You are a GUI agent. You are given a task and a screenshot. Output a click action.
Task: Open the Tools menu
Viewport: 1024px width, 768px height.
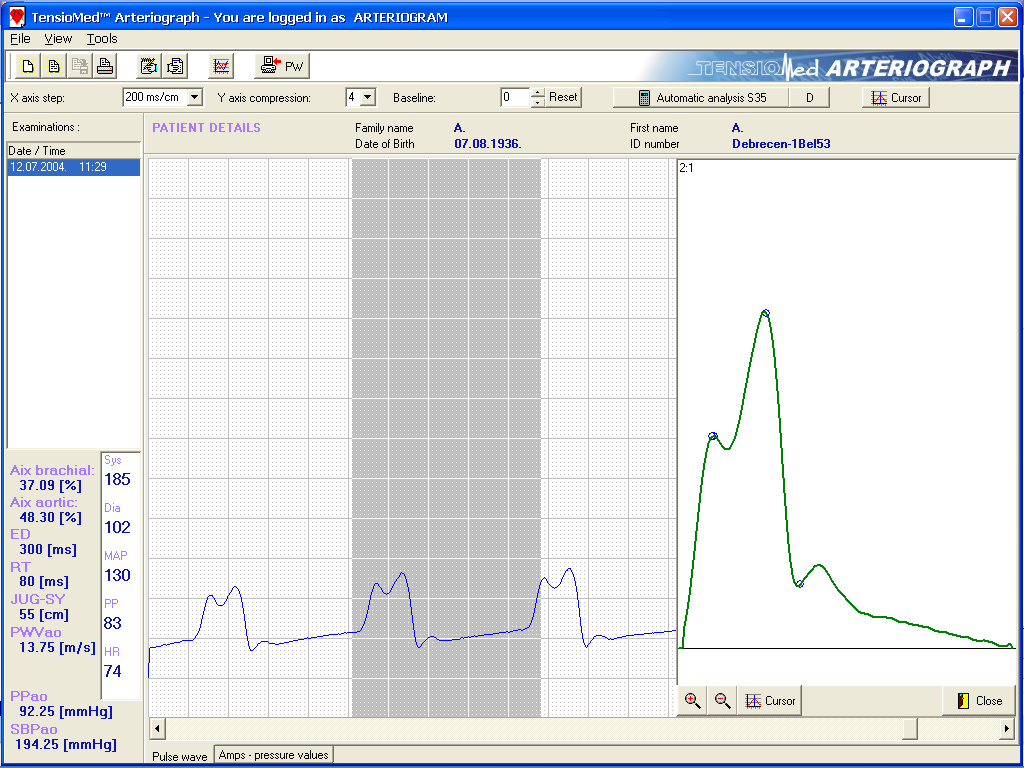click(x=102, y=39)
